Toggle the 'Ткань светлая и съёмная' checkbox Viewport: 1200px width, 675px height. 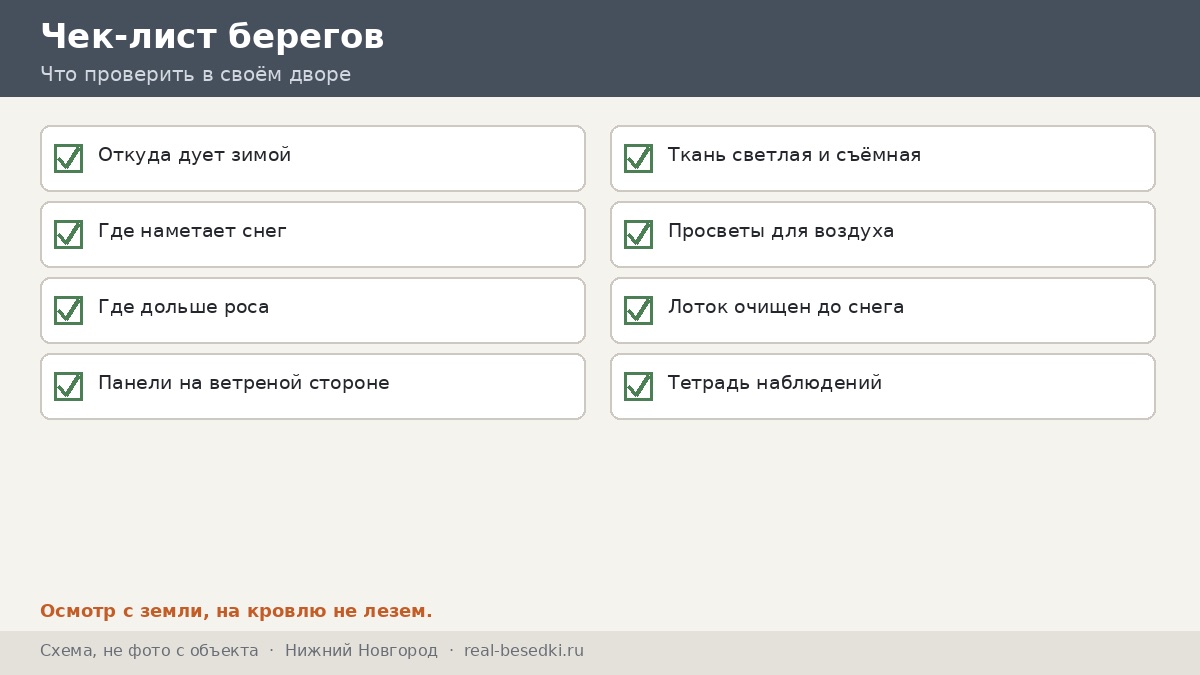pos(638,158)
